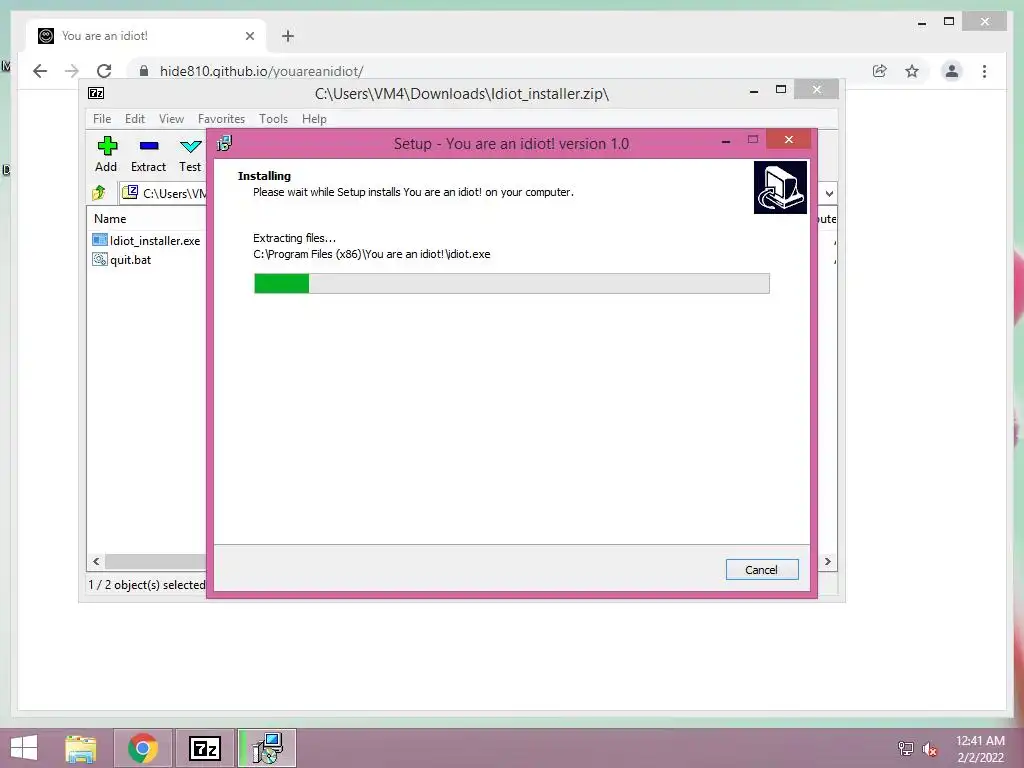The height and width of the screenshot is (768, 1024).
Task: Click the muted volume tray icon
Action: 930,749
